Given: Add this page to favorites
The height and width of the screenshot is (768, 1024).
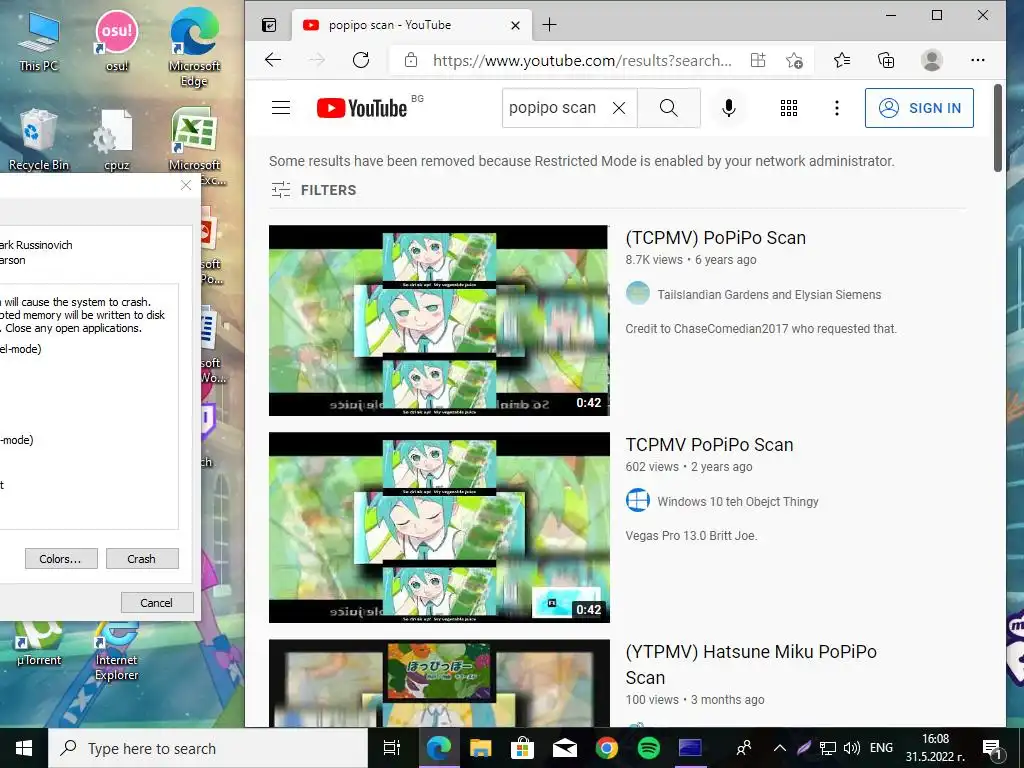Looking at the screenshot, I should click(x=794, y=60).
